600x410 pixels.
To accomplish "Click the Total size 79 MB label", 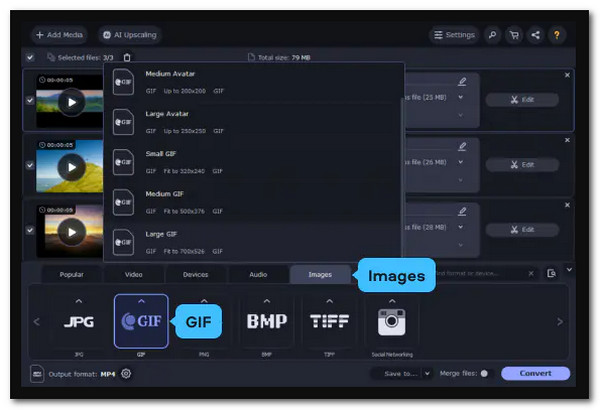I will (279, 57).
